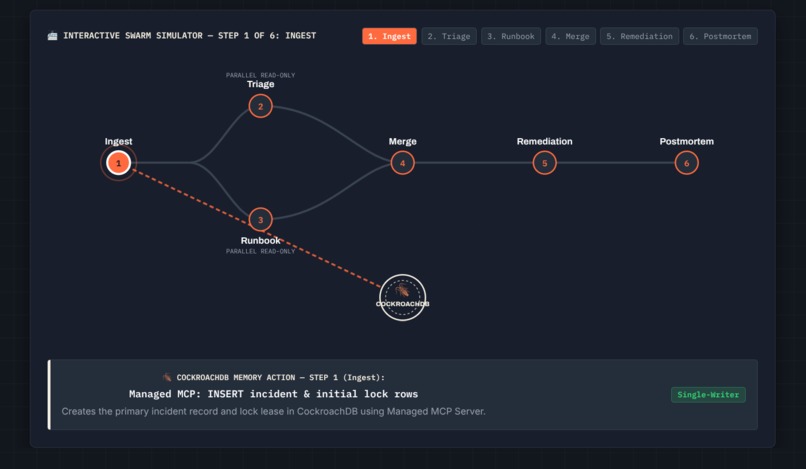The image size is (806, 469).
Task: Click the Remediation node circle numbered 5
Action: coord(544,163)
